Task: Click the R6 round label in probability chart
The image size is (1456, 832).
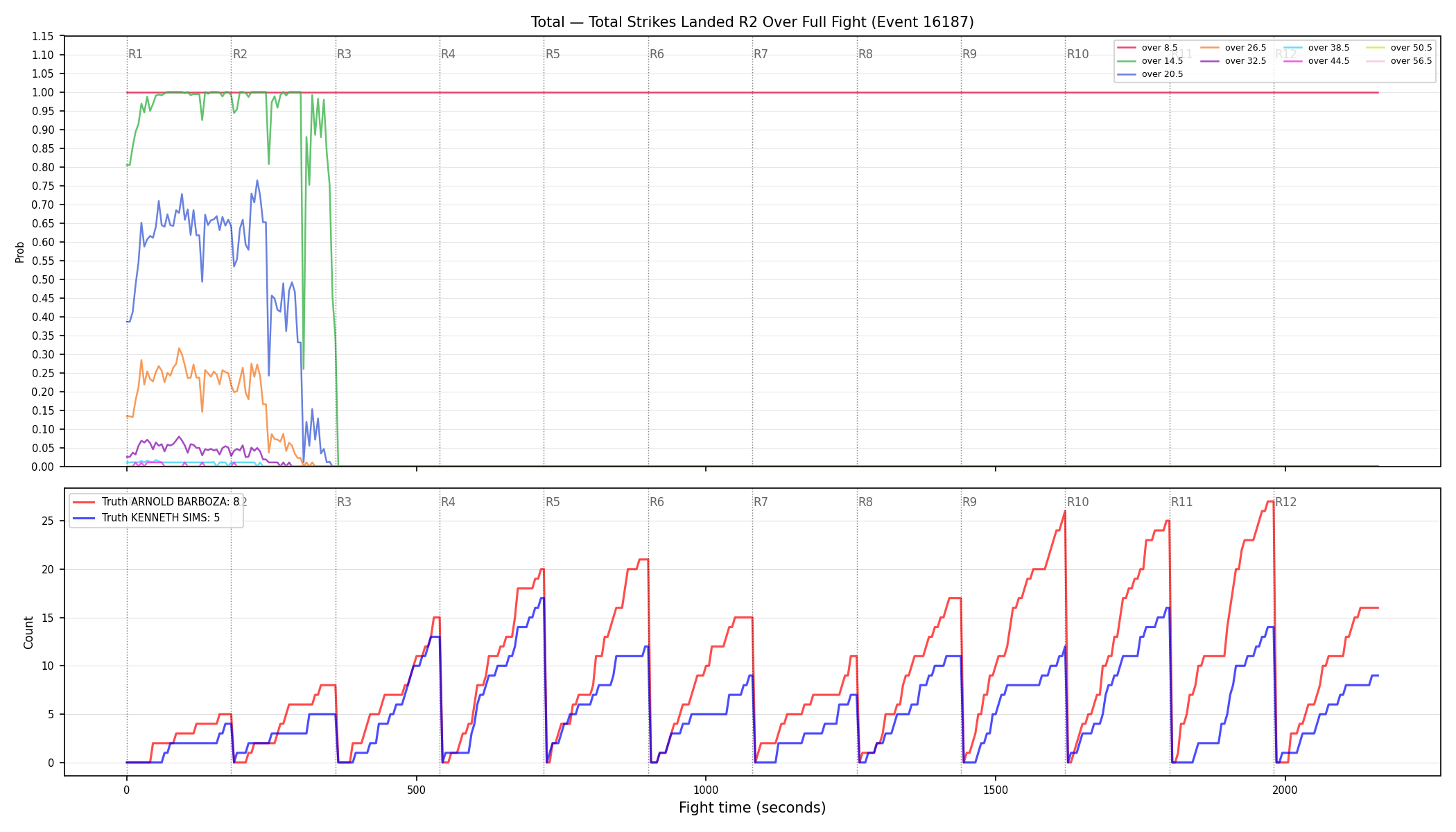Action: (x=657, y=54)
